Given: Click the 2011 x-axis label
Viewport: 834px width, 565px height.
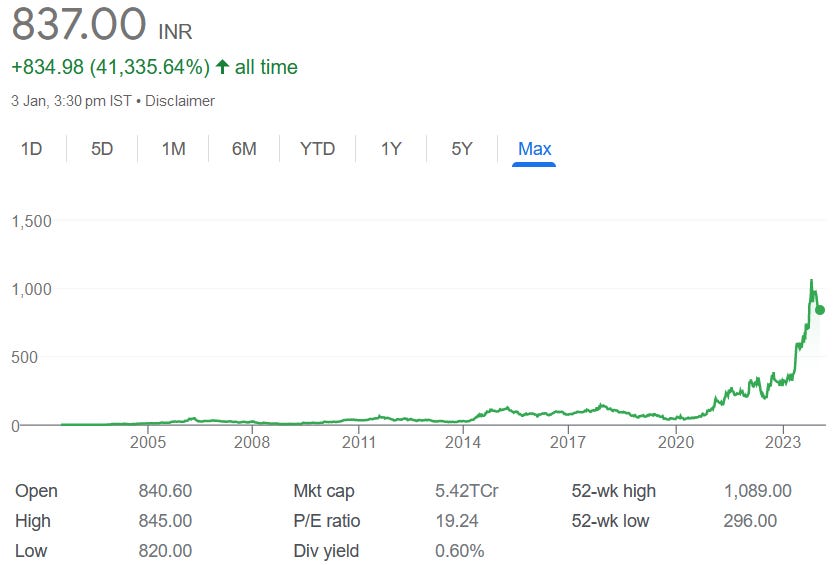Looking at the screenshot, I should pyautogui.click(x=358, y=442).
